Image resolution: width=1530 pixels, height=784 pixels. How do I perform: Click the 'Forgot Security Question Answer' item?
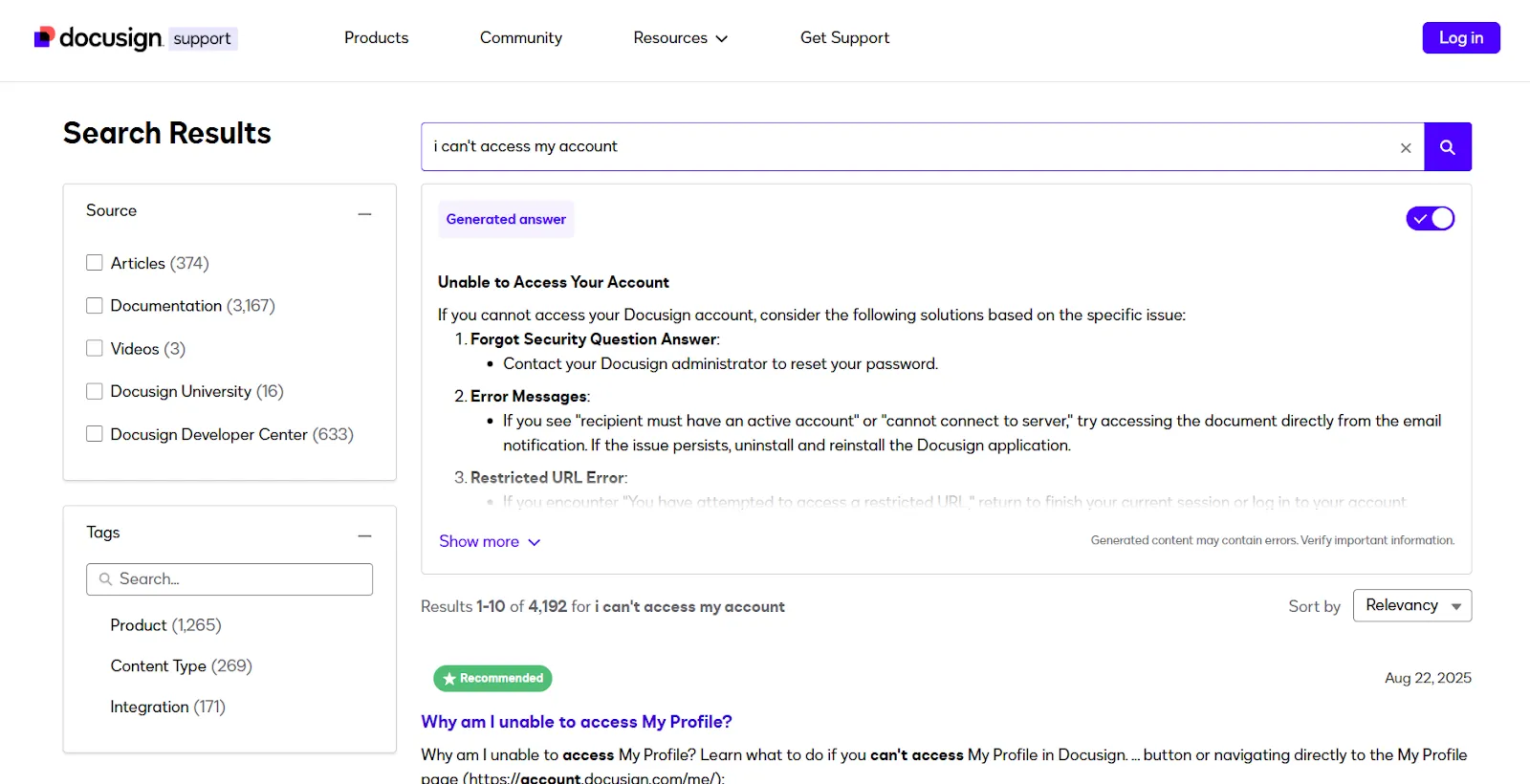coord(595,339)
